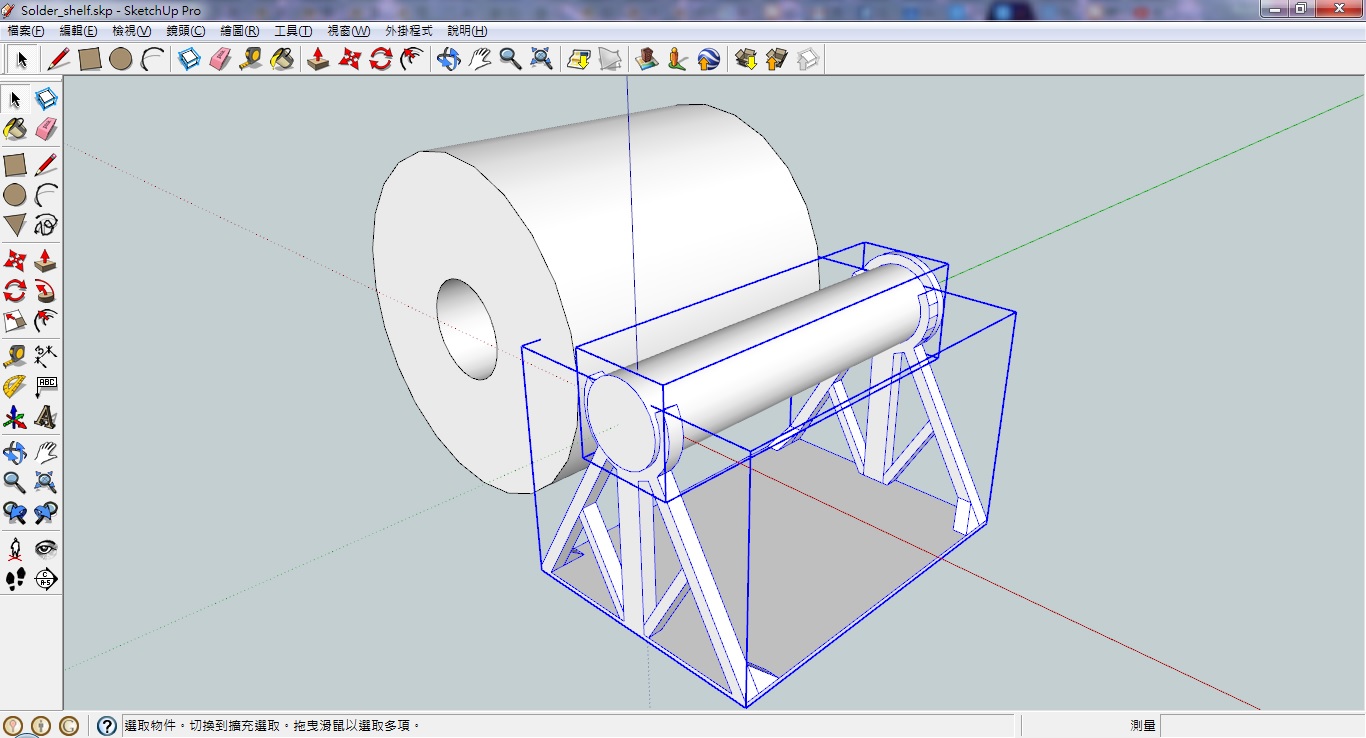
Task: Pick the Pan hand tool in top toolbar
Action: 480,59
